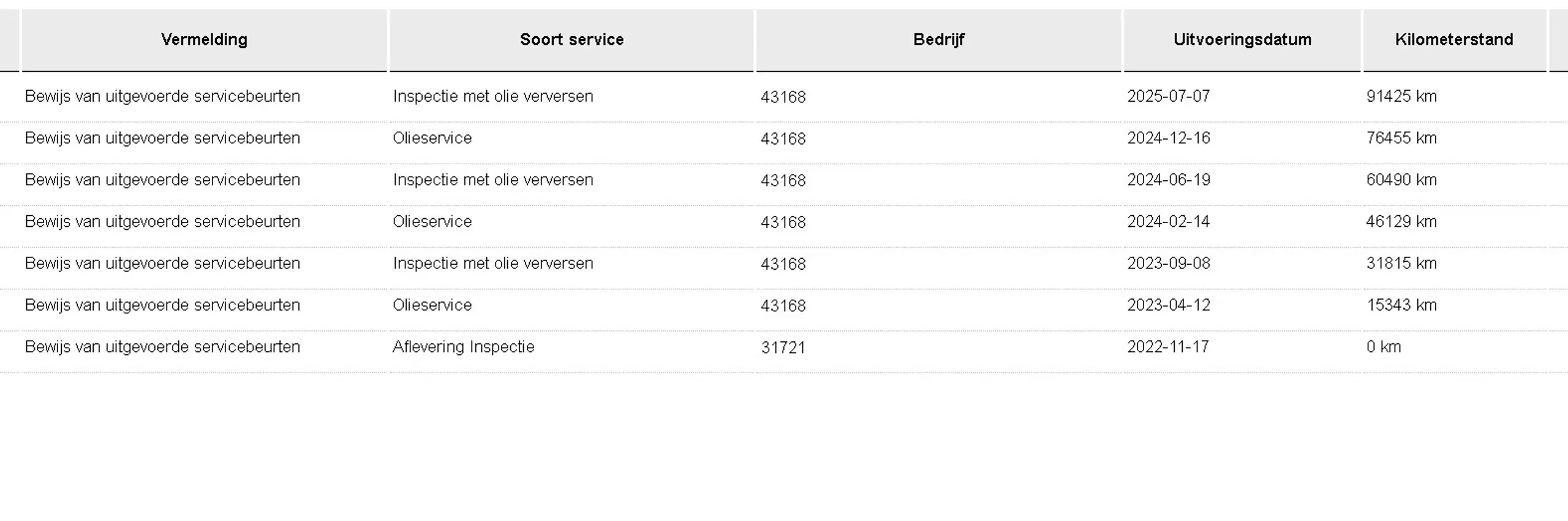The height and width of the screenshot is (521, 1568).
Task: Select company number 31721
Action: (x=783, y=348)
